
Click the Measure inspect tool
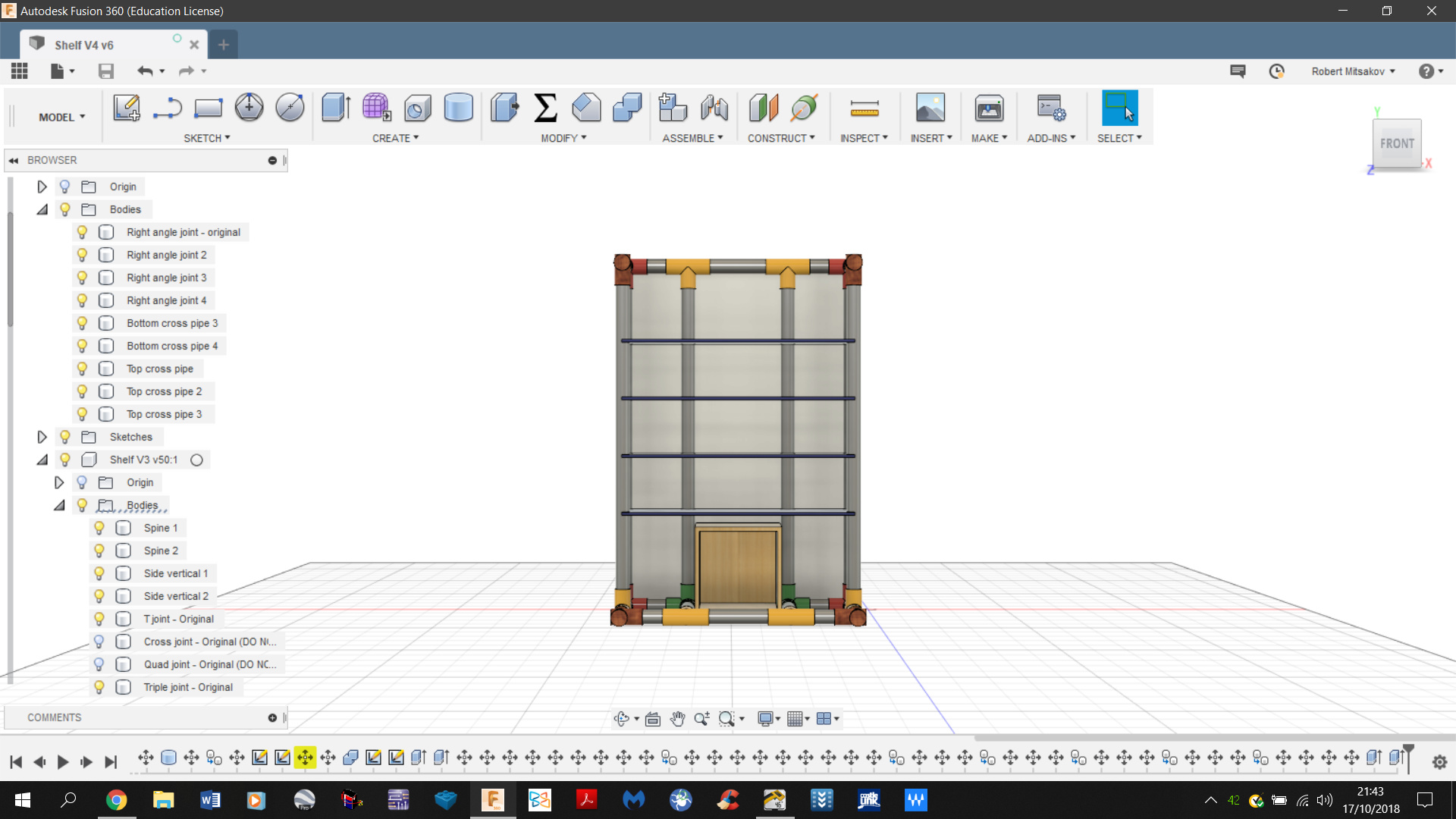coord(864,109)
